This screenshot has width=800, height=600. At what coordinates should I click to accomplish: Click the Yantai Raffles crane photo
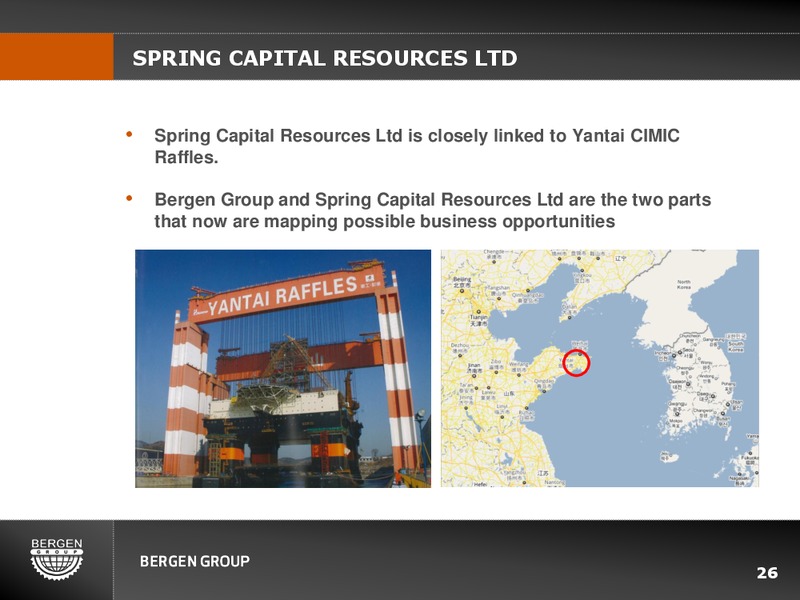pyautogui.click(x=283, y=368)
